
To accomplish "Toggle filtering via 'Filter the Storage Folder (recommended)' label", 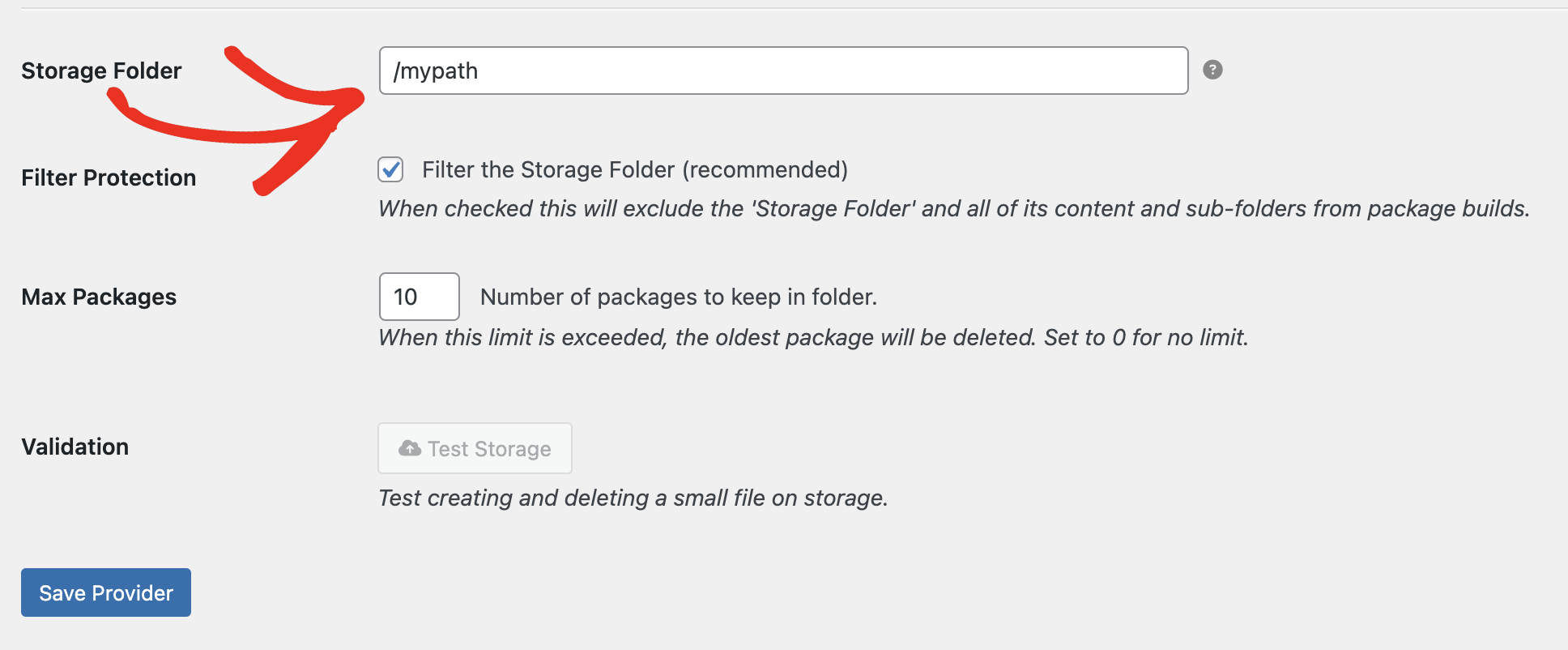I will (x=634, y=169).
